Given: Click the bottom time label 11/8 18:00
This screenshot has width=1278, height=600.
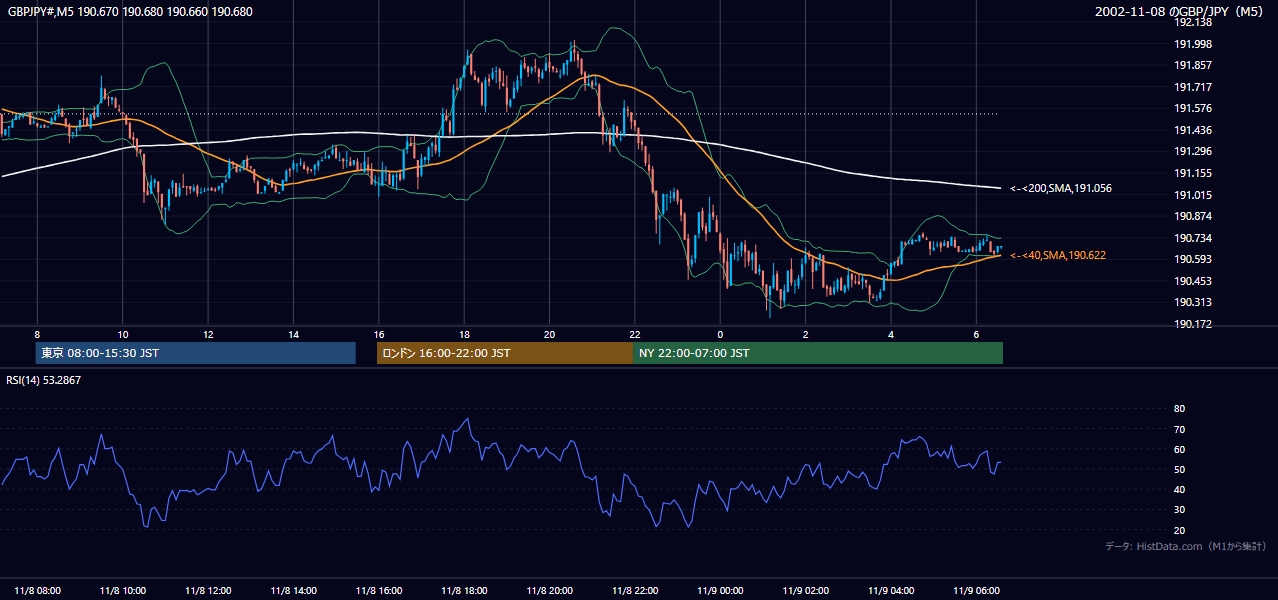Looking at the screenshot, I should click(x=464, y=590).
